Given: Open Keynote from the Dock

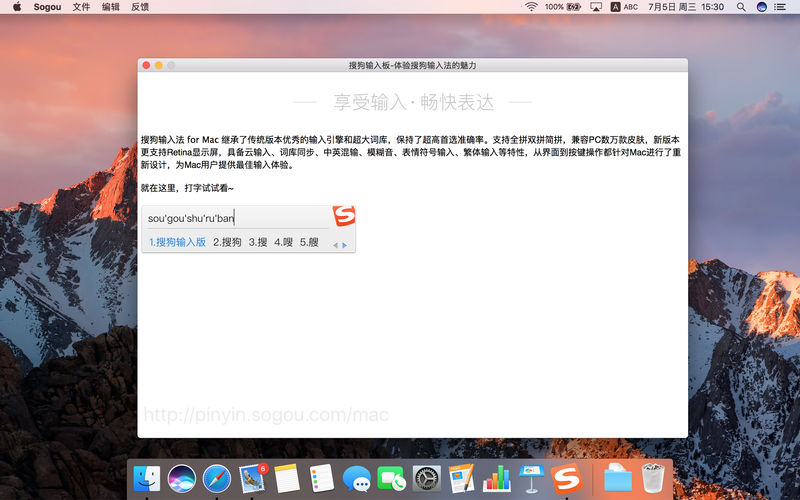Looking at the screenshot, I should click(x=532, y=479).
